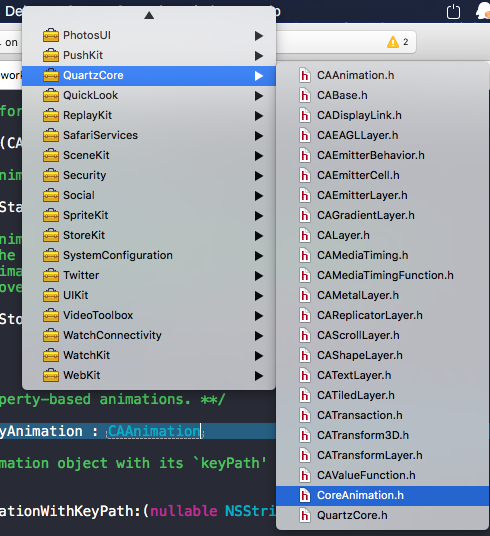This screenshot has width=490, height=536.
Task: Click the share icon in menu bar
Action: point(453,11)
